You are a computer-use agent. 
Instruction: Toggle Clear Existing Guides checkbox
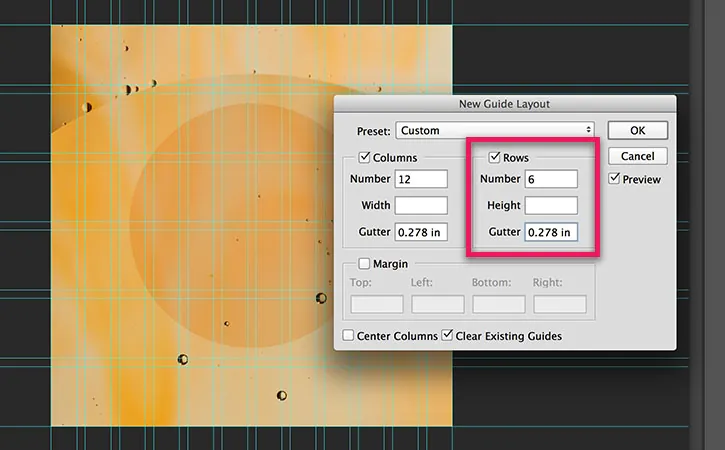point(447,335)
